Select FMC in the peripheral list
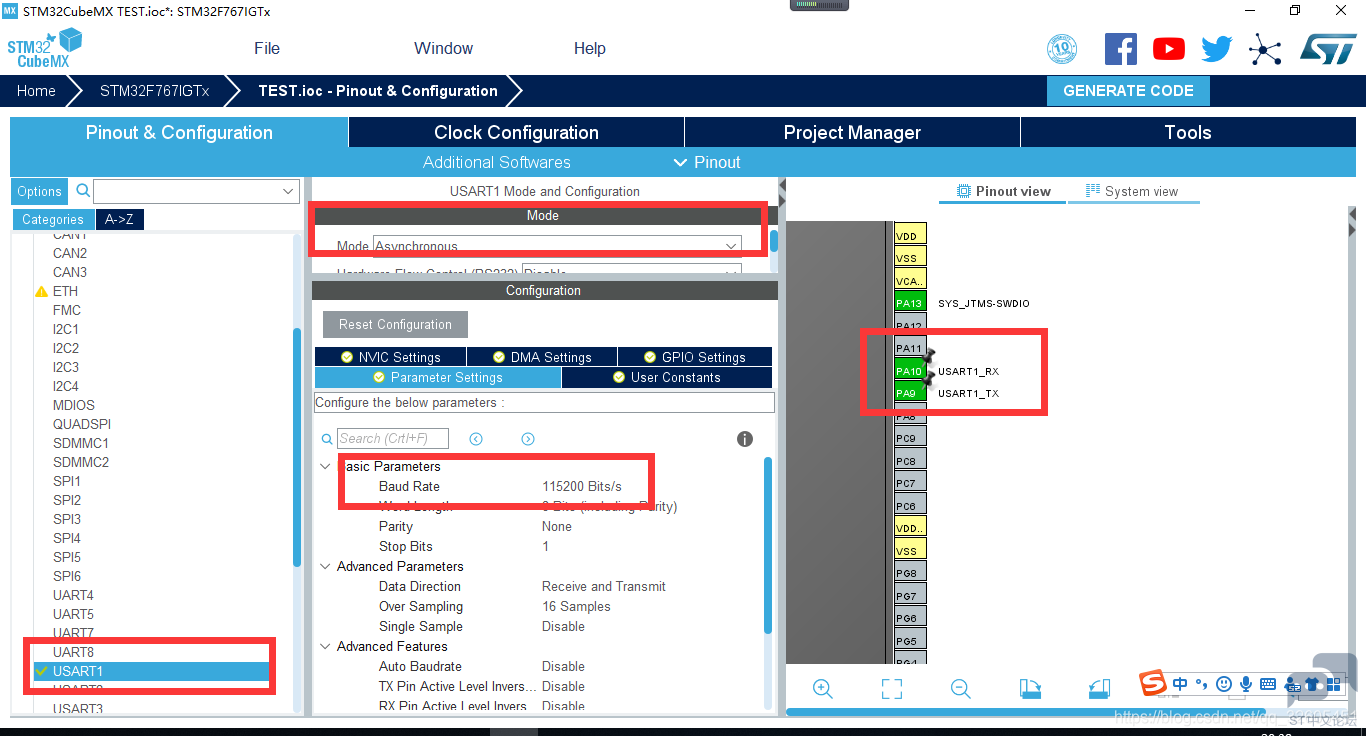 coord(67,310)
